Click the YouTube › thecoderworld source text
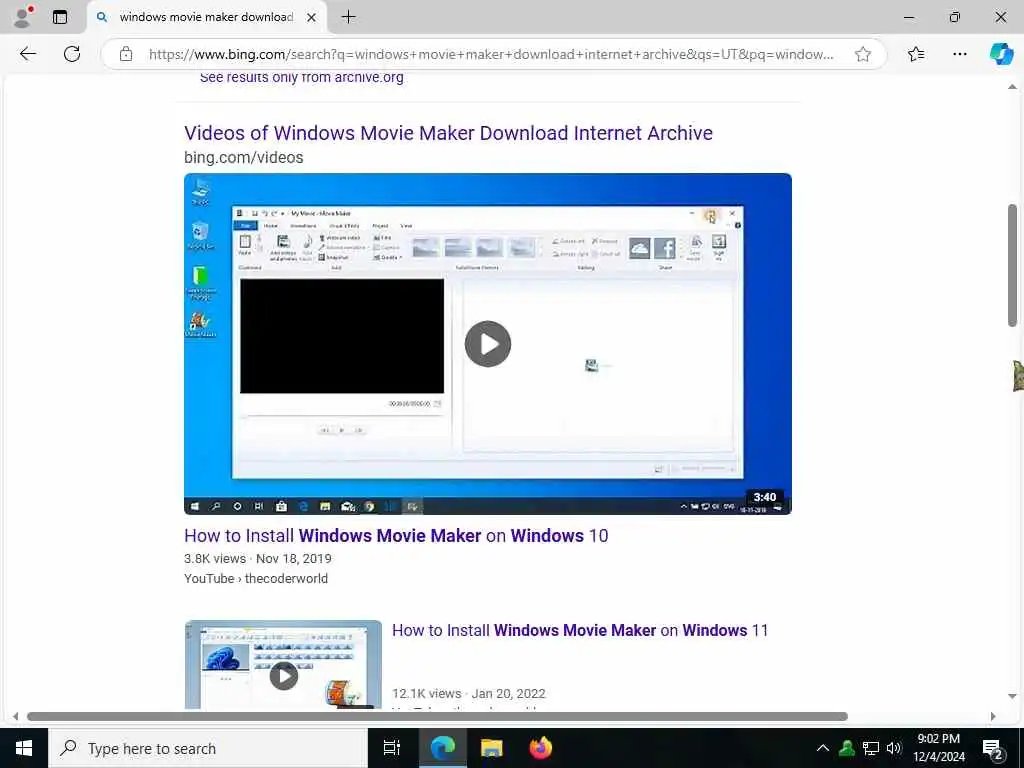This screenshot has width=1024, height=768. (256, 579)
